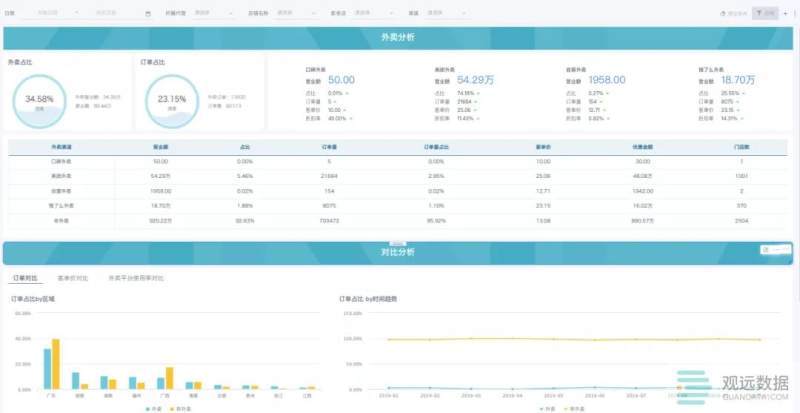This screenshot has width=800, height=413.
Task: Toggle 外卖 legend under the bar chart
Action: [x=152, y=408]
